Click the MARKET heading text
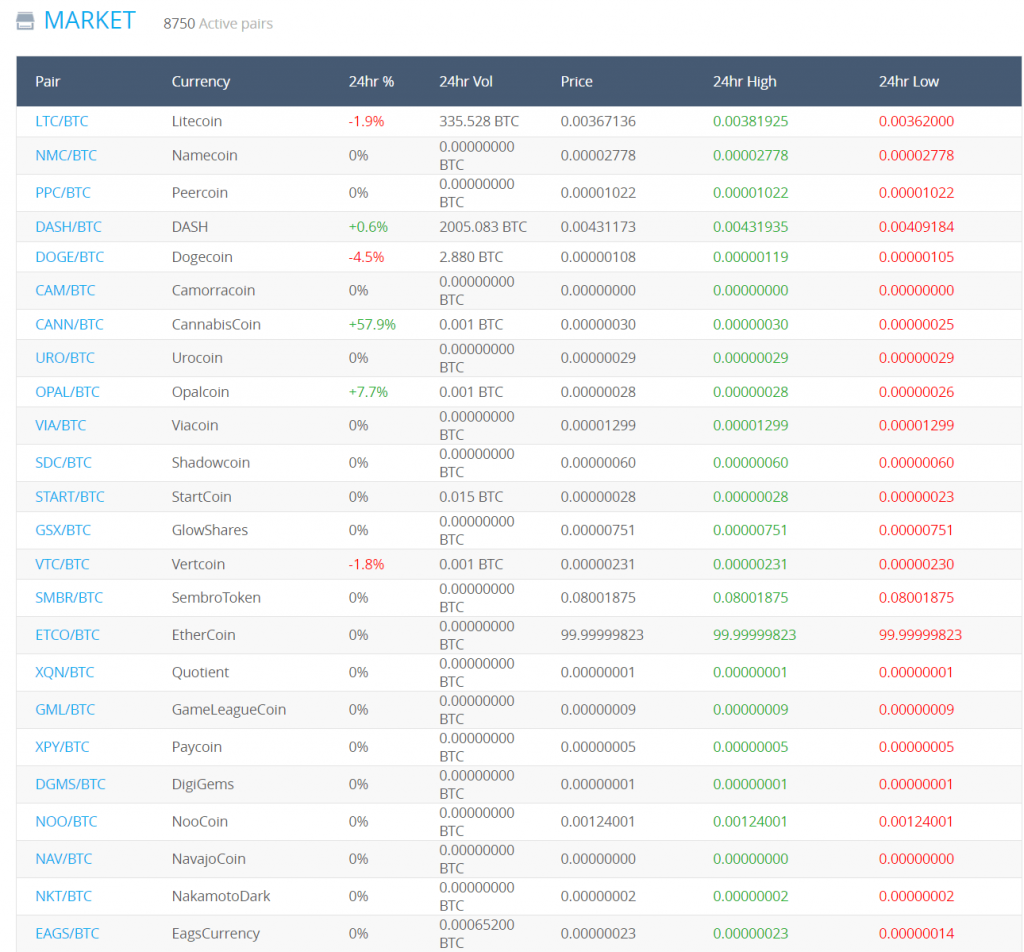 [89, 21]
